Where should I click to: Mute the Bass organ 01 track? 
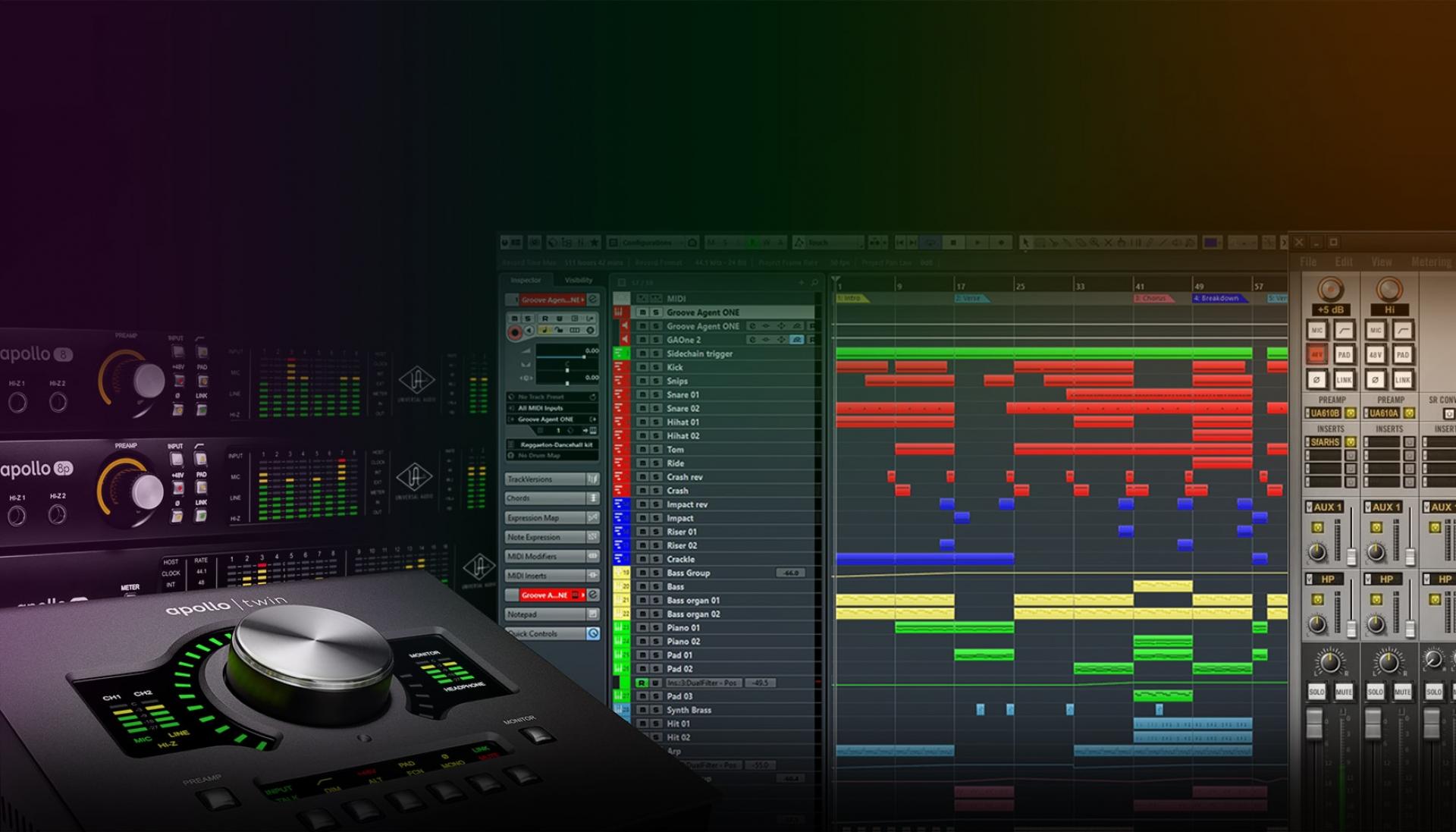point(642,601)
